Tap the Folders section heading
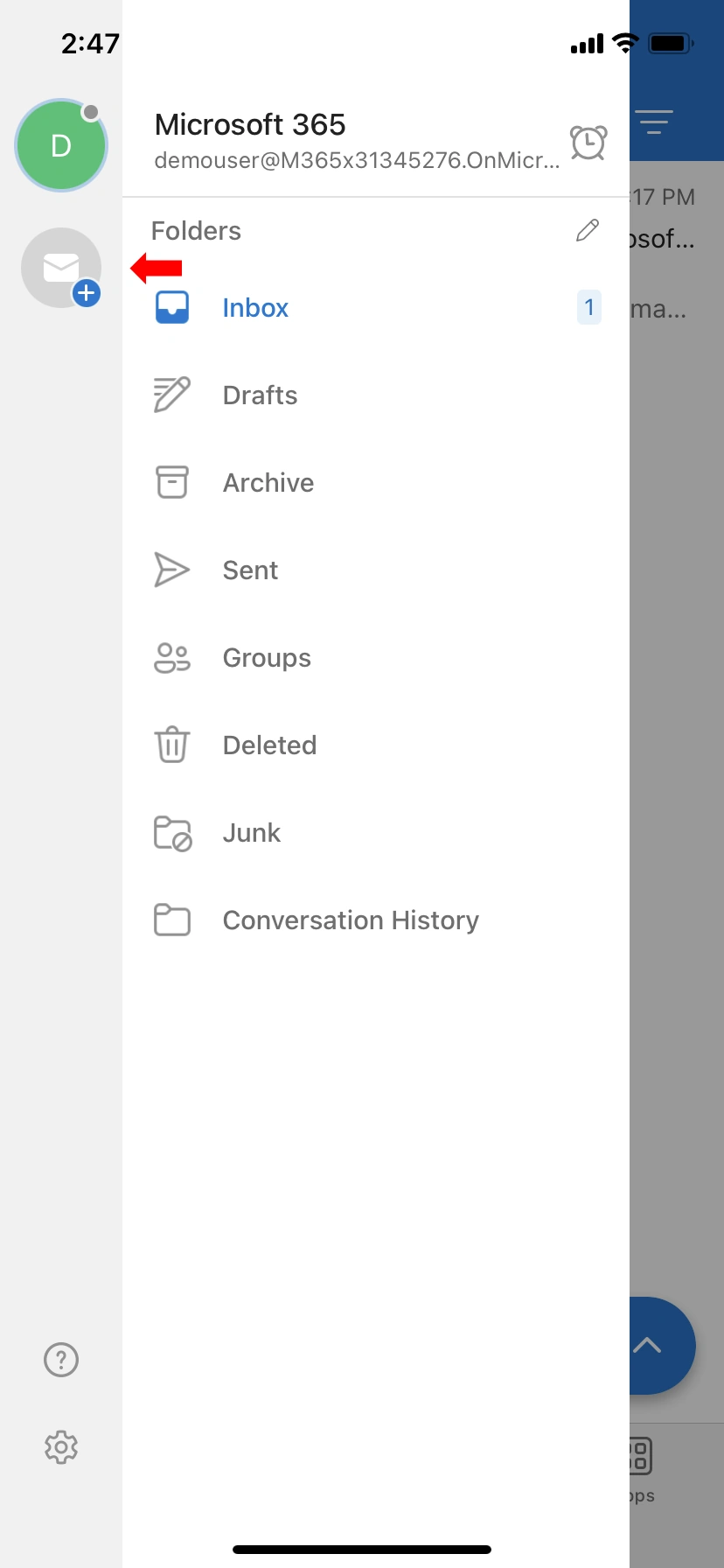724x1568 pixels. [x=196, y=231]
